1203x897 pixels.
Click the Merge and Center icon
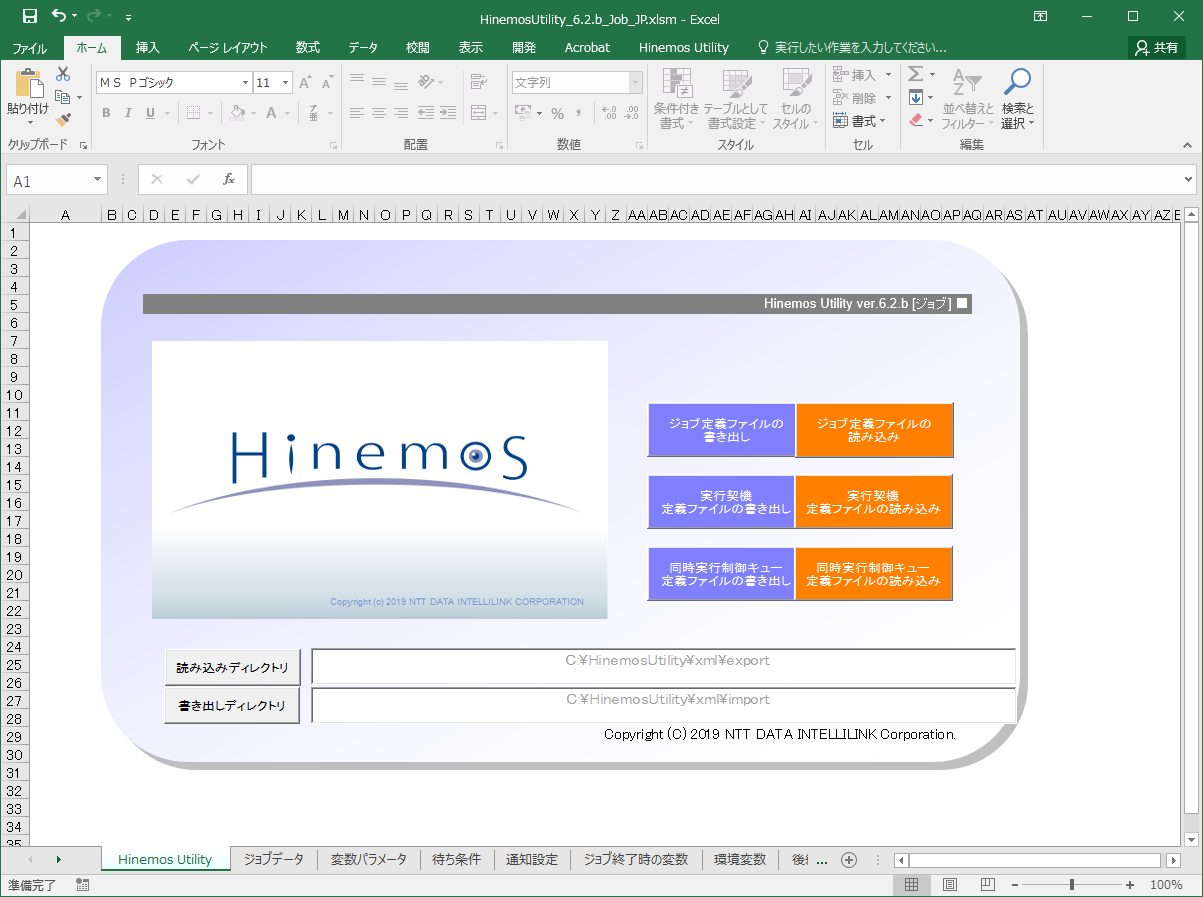point(478,112)
